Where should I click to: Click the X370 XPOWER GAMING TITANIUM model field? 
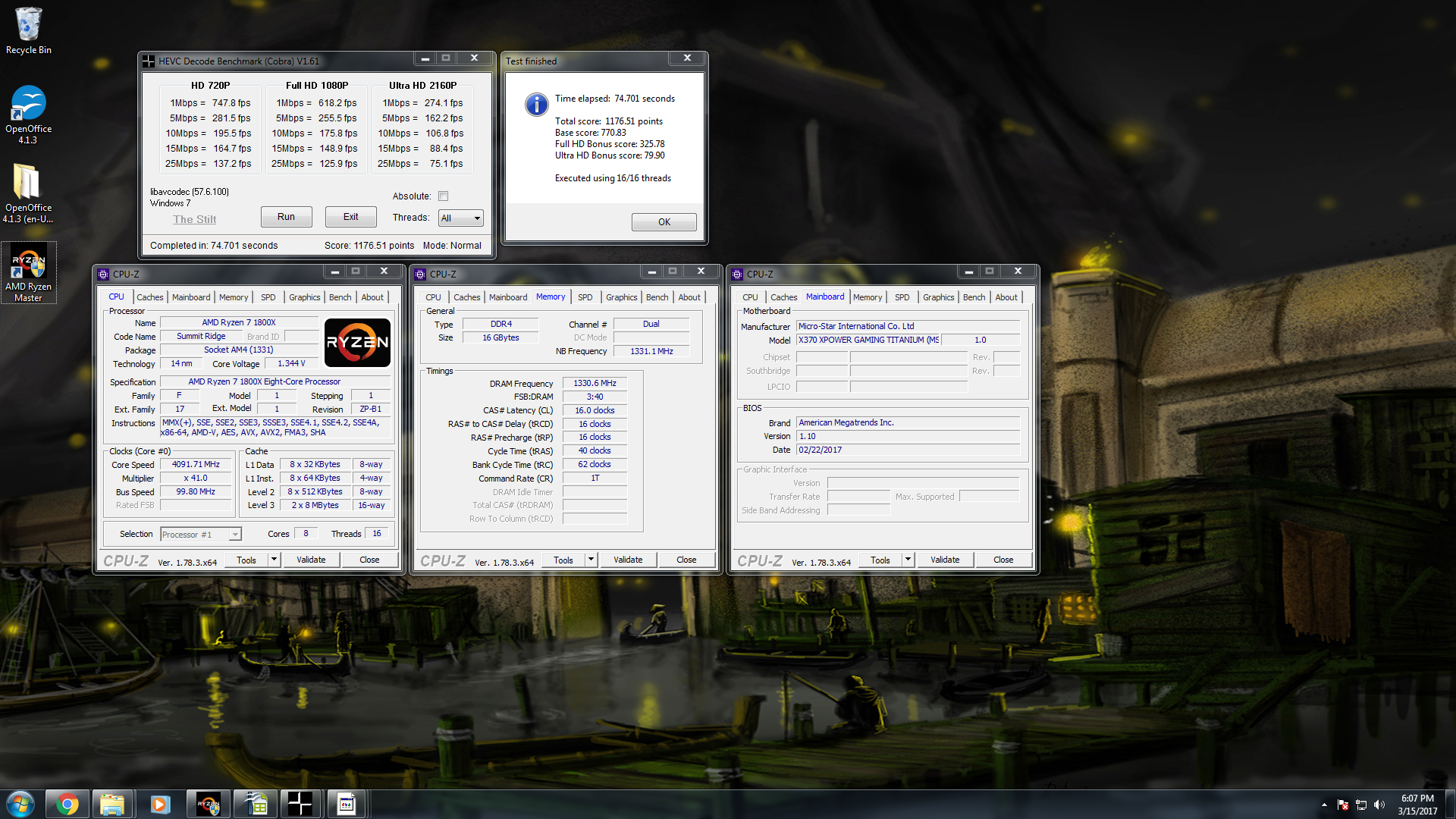coord(868,340)
